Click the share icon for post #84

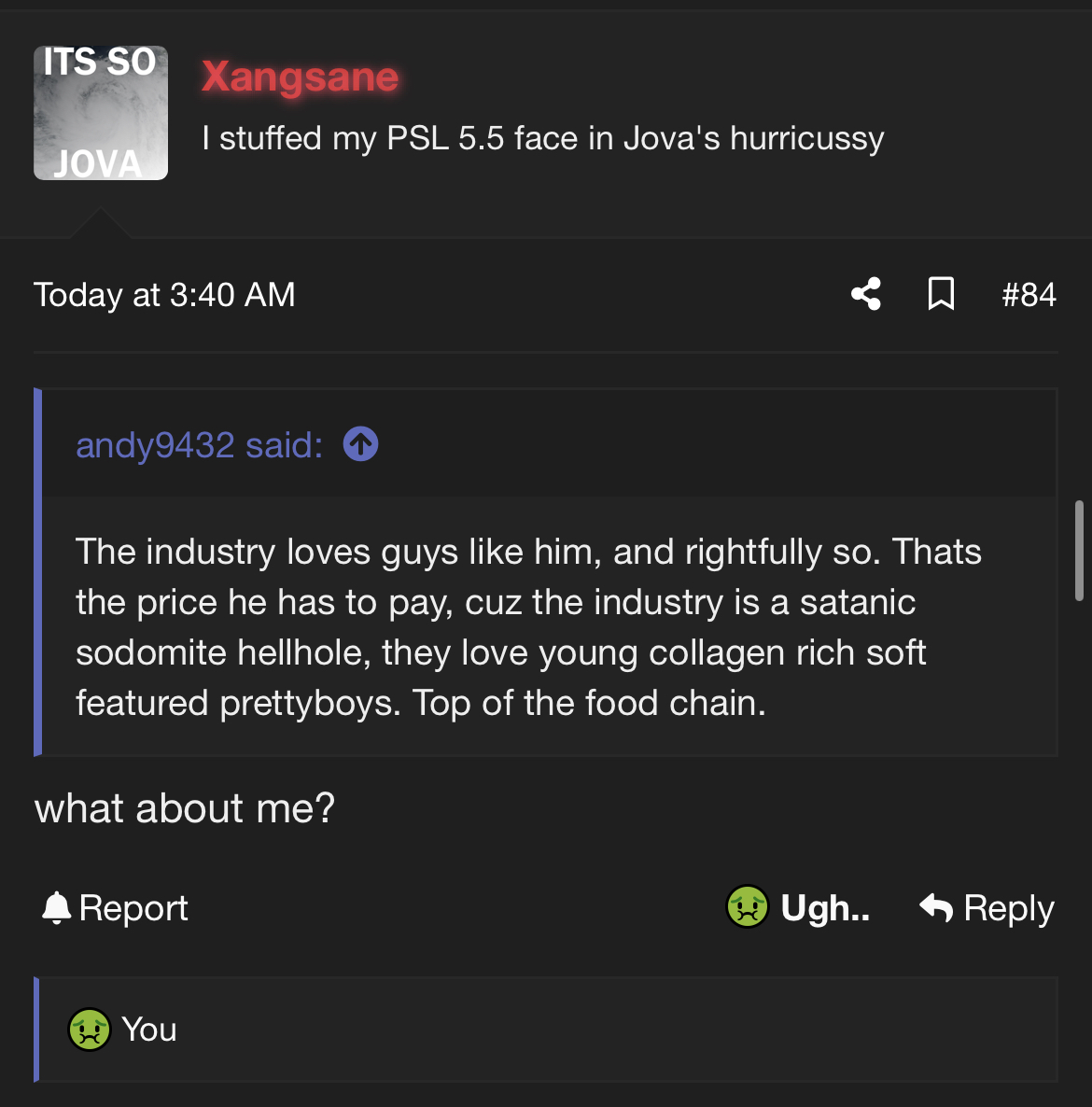(x=866, y=294)
